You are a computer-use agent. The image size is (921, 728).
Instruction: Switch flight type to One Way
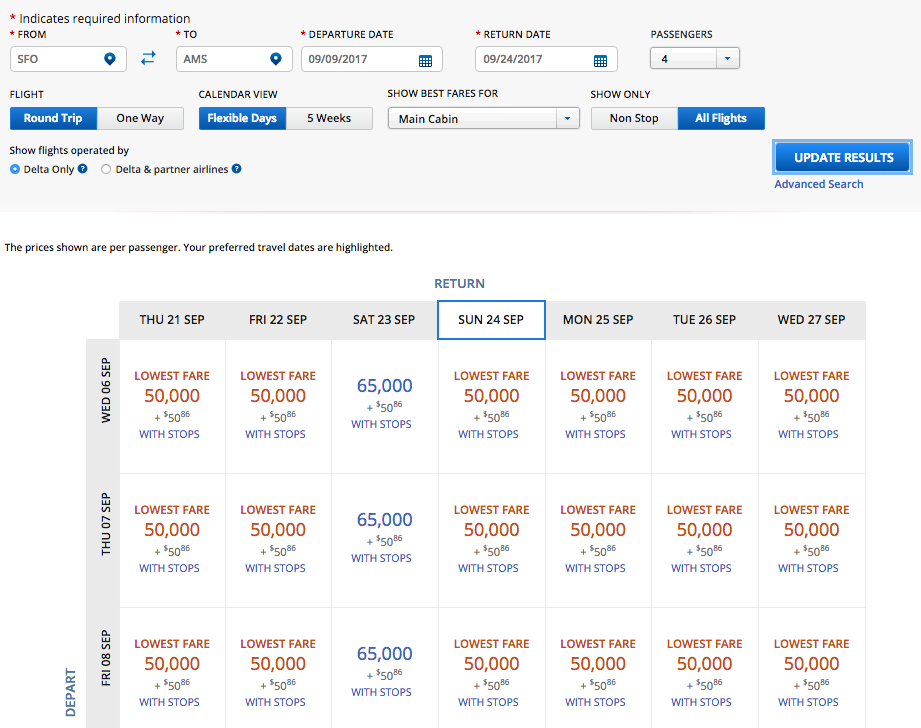[x=140, y=118]
